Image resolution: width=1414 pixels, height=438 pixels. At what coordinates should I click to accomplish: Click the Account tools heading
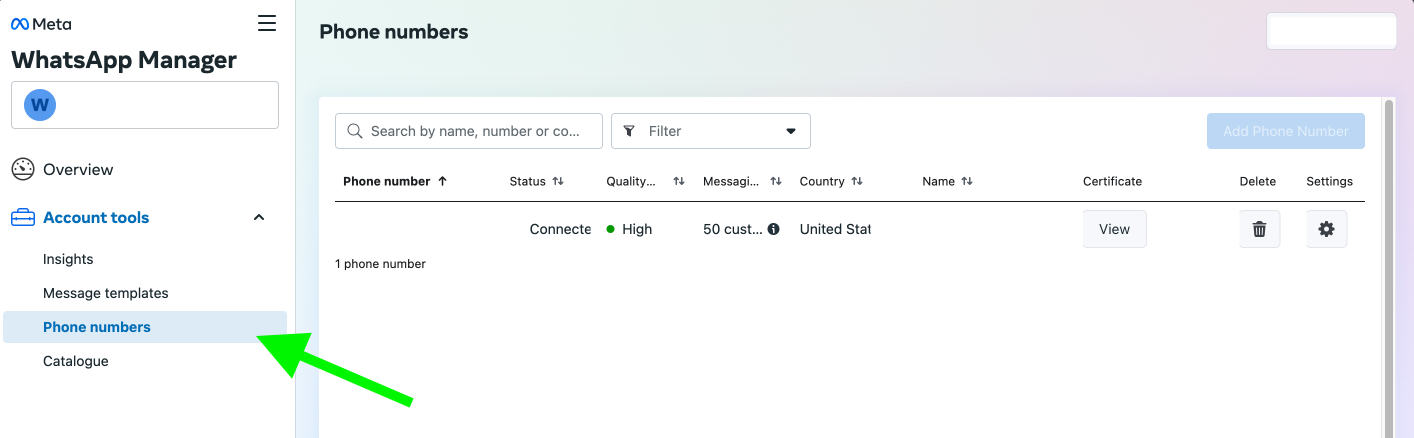96,218
